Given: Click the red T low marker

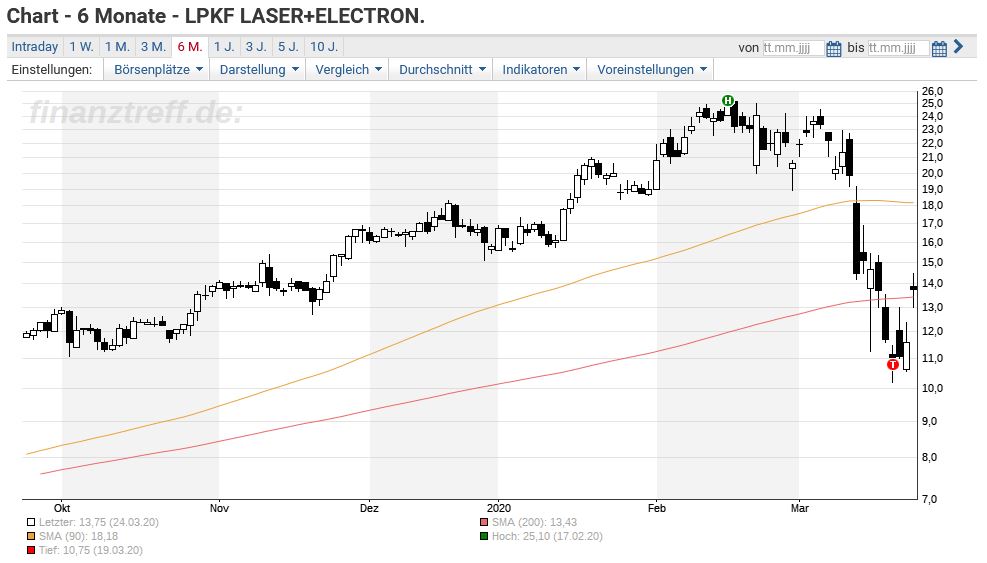Looking at the screenshot, I should 893,365.
